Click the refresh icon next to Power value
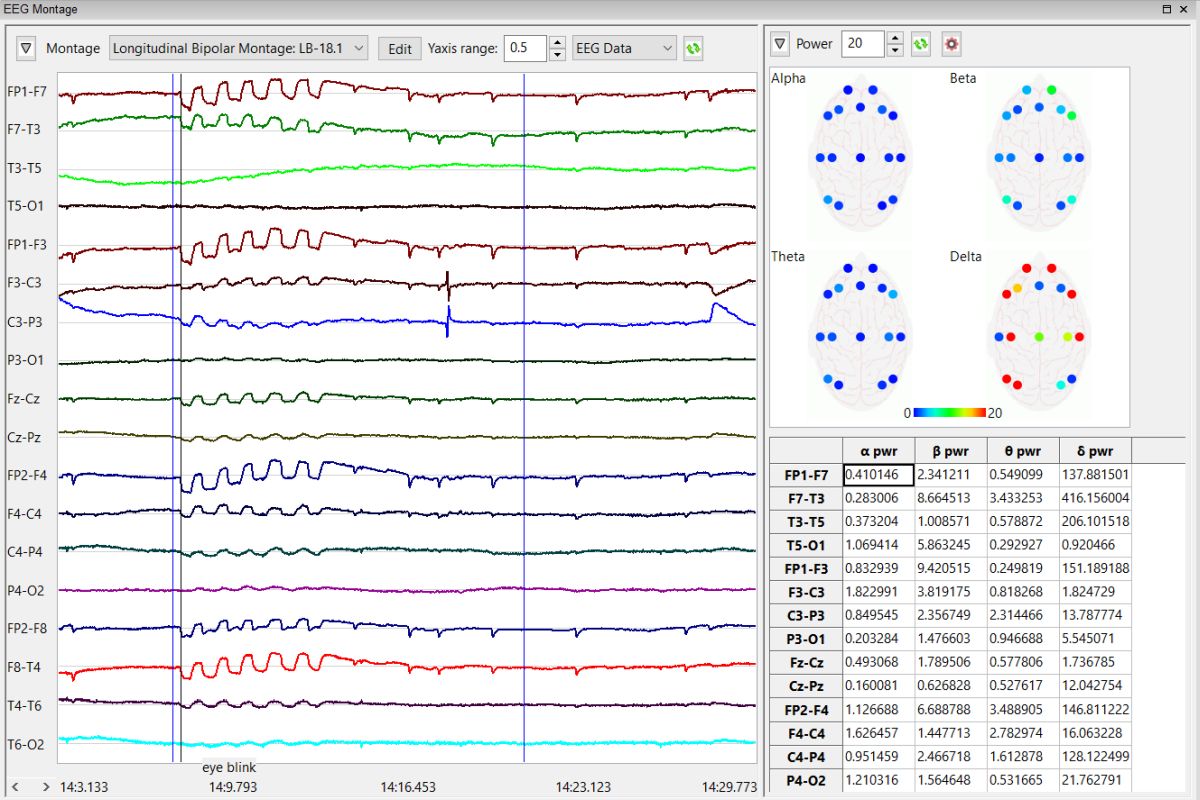The height and width of the screenshot is (800, 1200). point(921,44)
